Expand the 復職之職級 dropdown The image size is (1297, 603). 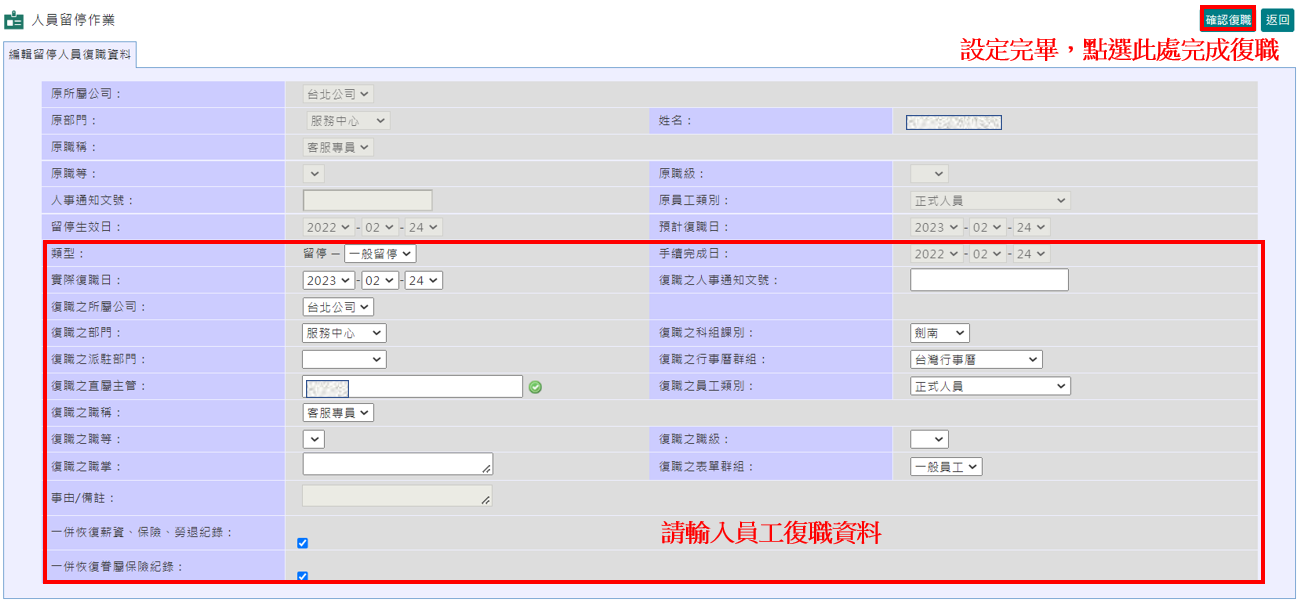coord(931,439)
